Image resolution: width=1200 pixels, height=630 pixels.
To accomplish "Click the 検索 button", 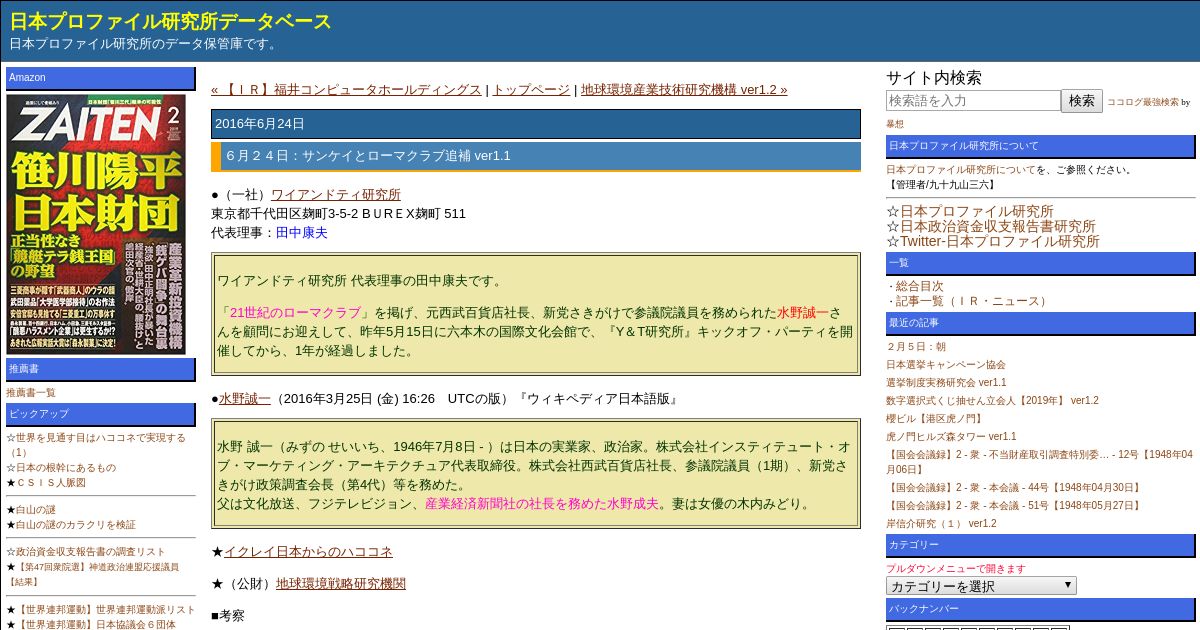I will pyautogui.click(x=1082, y=101).
